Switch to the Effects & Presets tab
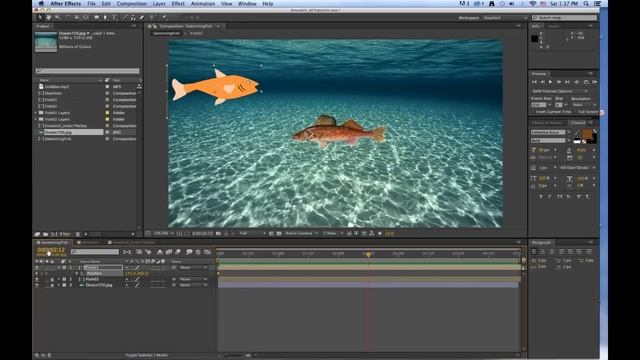This screenshot has width=640, height=360. (547, 122)
